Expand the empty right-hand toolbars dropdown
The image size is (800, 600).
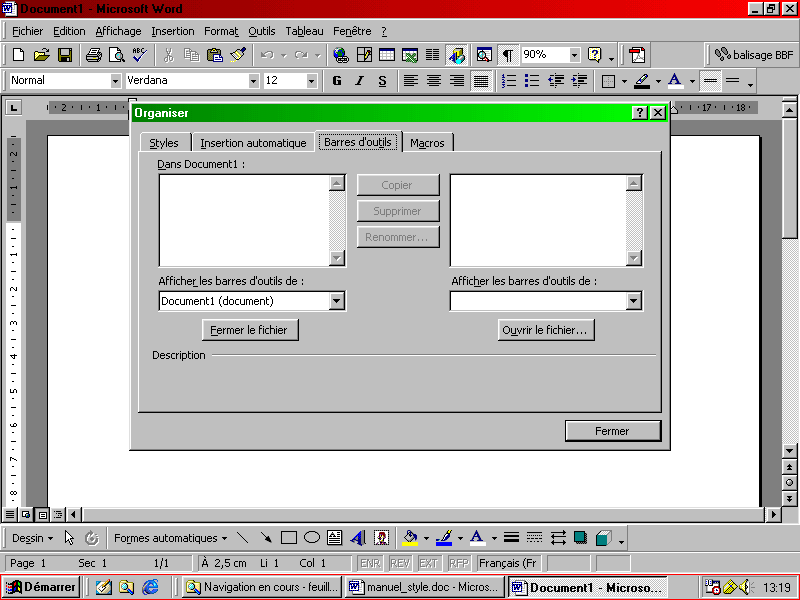coord(633,301)
